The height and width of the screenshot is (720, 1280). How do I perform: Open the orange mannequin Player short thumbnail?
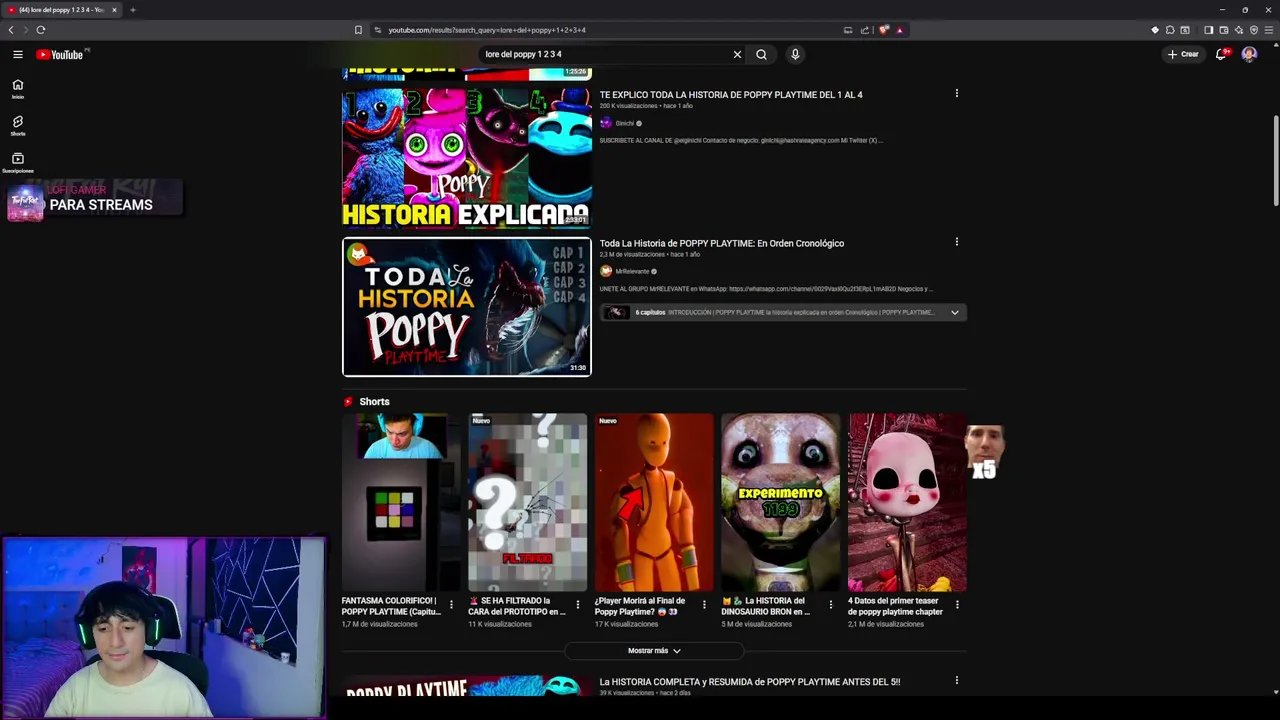(x=654, y=502)
